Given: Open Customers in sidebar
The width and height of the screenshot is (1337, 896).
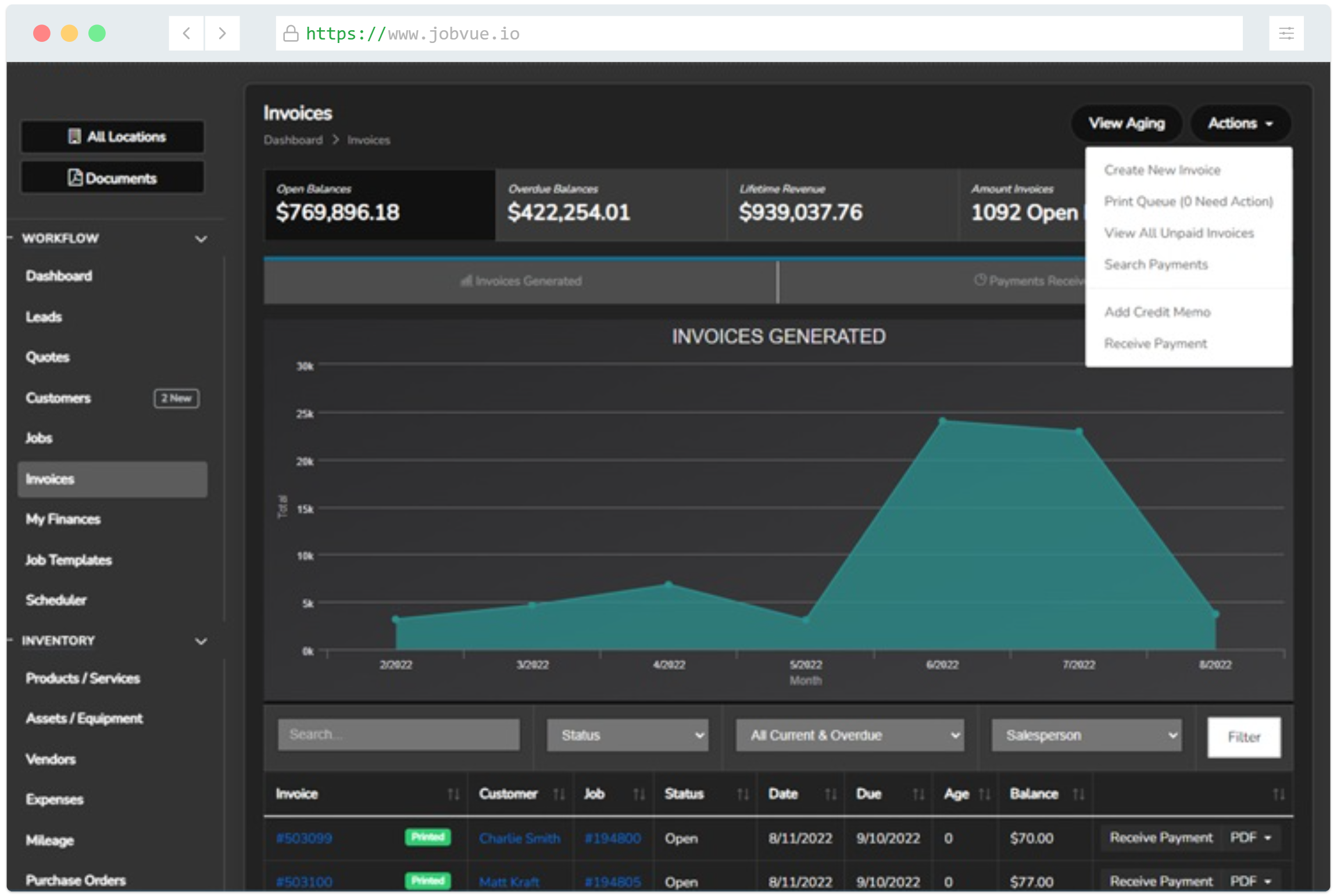Looking at the screenshot, I should [x=58, y=398].
